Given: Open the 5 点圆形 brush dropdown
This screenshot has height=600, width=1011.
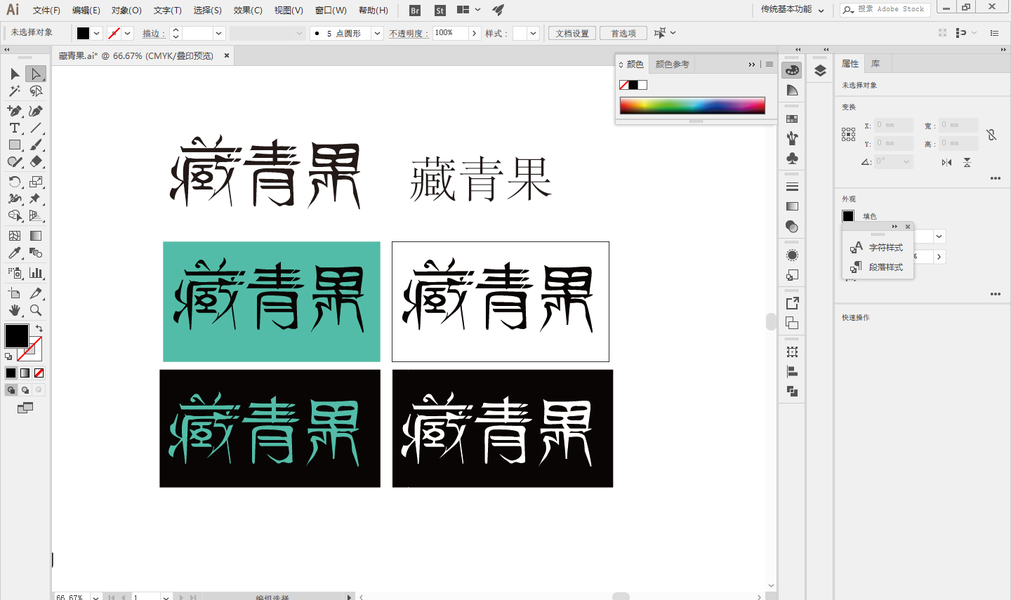Looking at the screenshot, I should [x=378, y=33].
